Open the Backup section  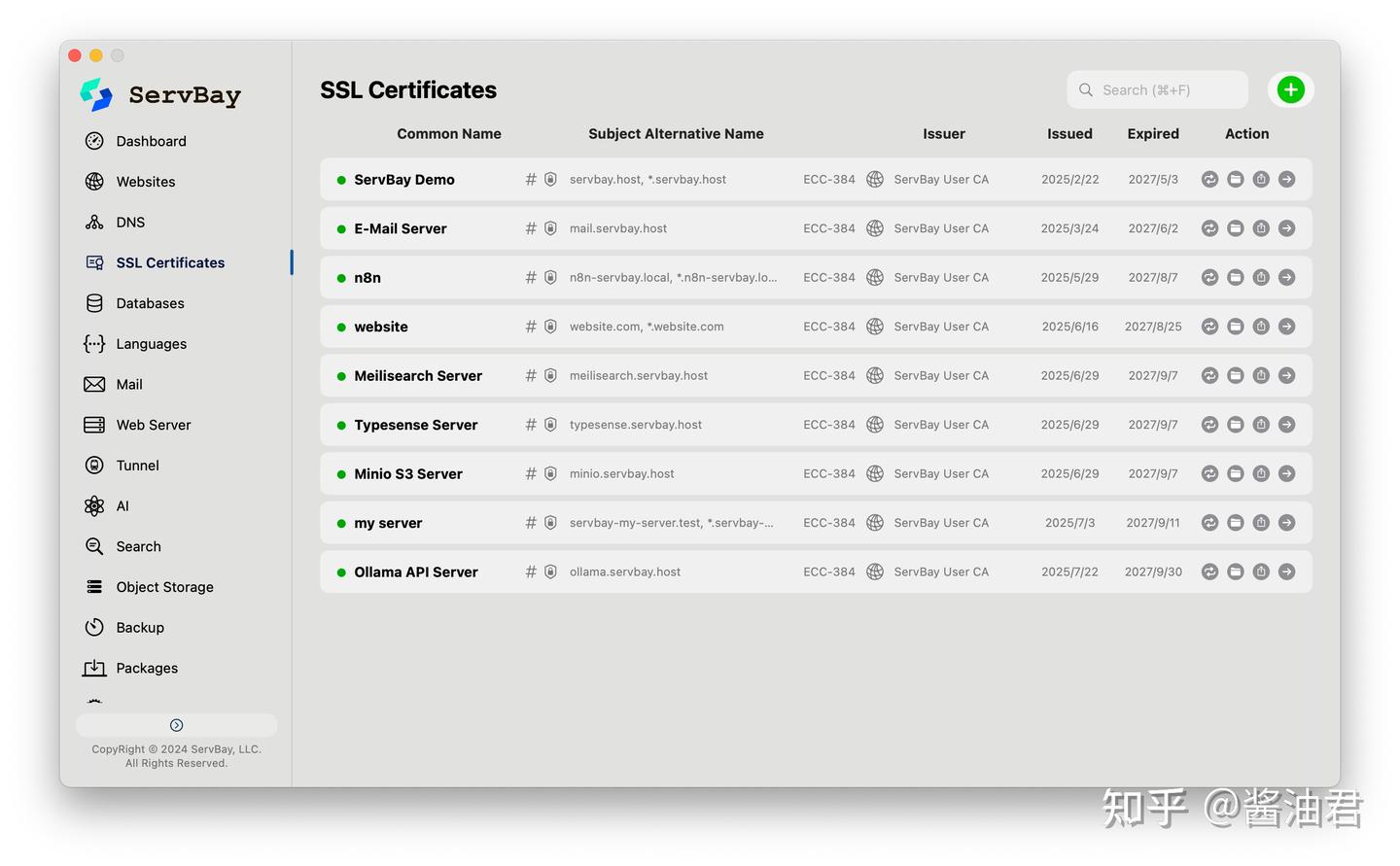(140, 628)
